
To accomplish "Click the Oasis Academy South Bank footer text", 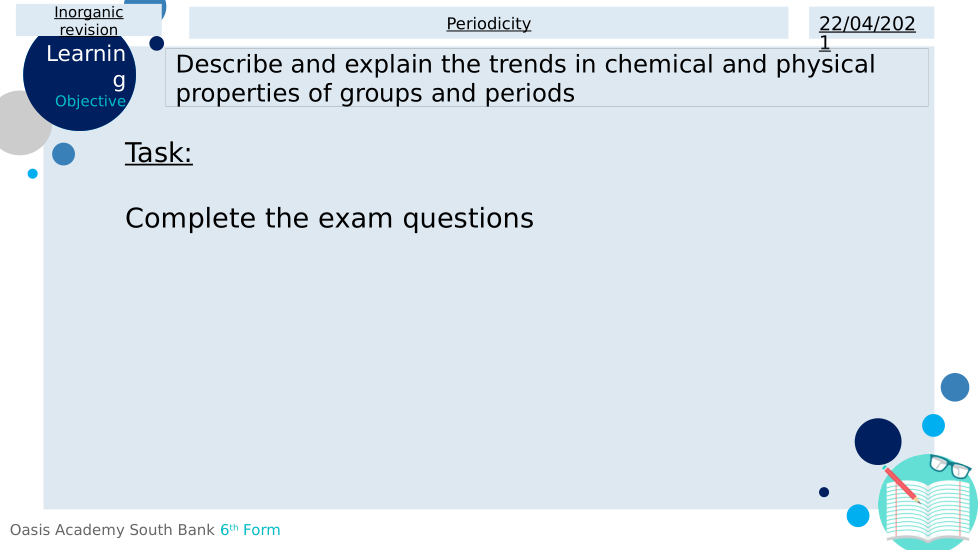I will pos(112,530).
